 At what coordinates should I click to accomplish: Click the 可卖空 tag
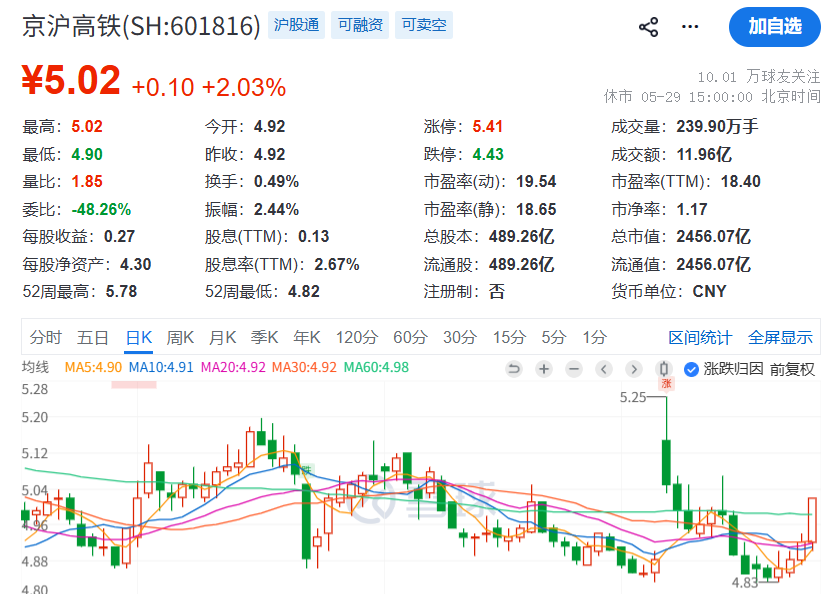pyautogui.click(x=424, y=25)
